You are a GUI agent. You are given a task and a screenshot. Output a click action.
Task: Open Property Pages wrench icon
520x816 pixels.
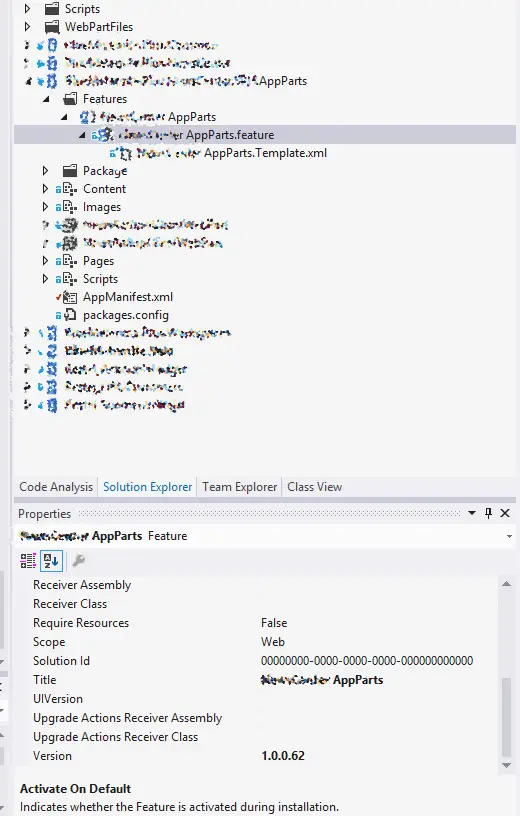point(79,560)
